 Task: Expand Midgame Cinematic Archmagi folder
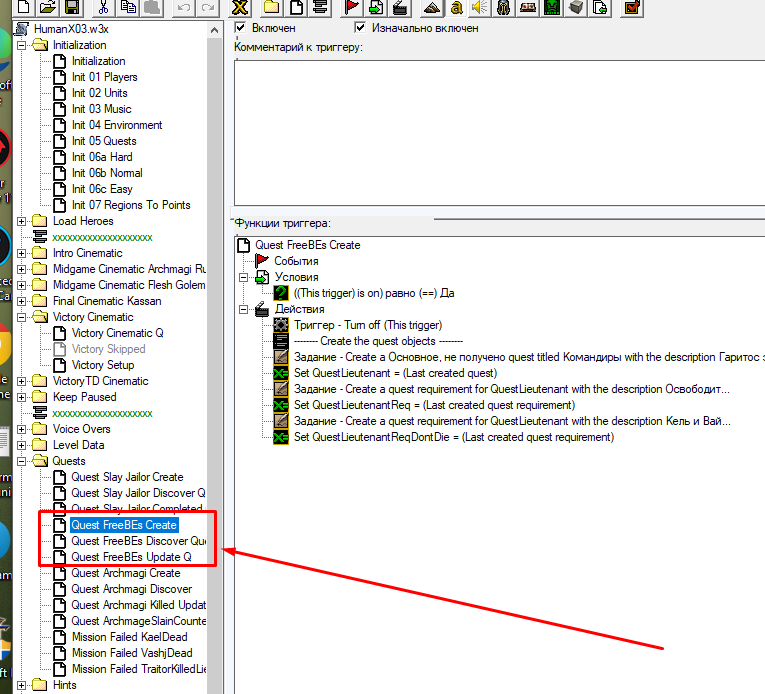pyautogui.click(x=21, y=269)
